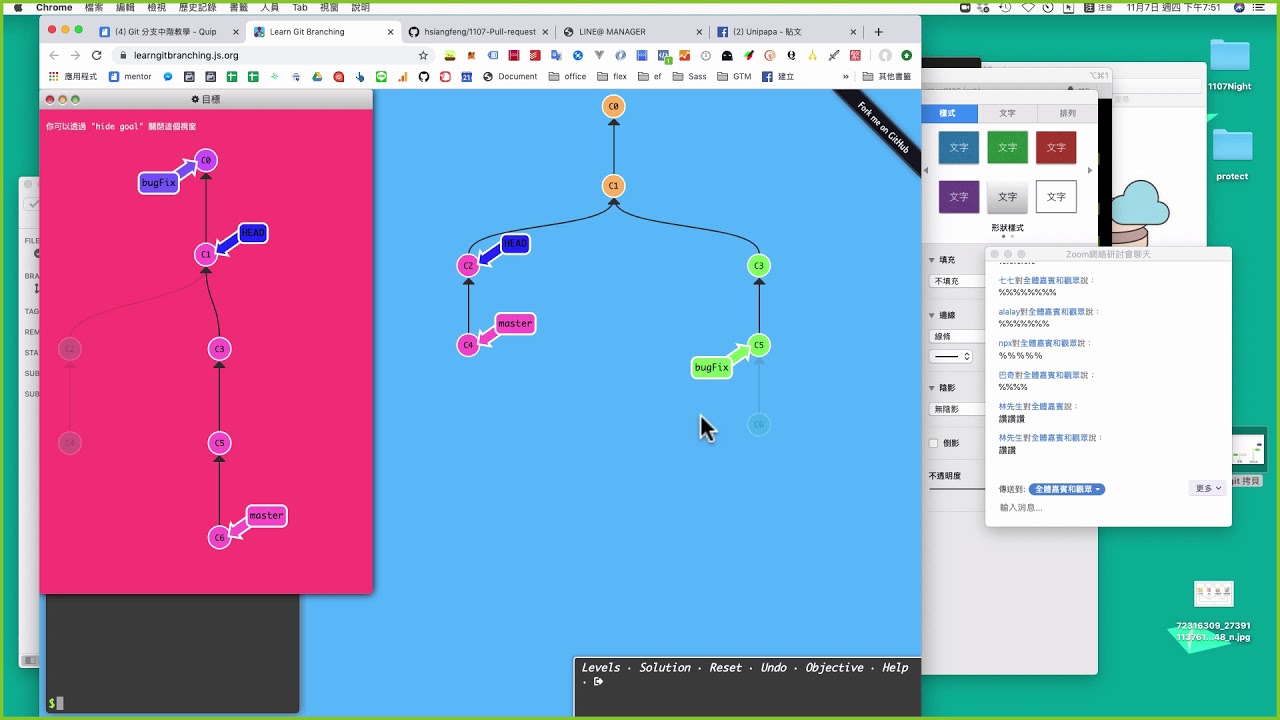This screenshot has height=720, width=1280.
Task: Expand the bookmarks overflow chevron
Action: click(x=846, y=77)
